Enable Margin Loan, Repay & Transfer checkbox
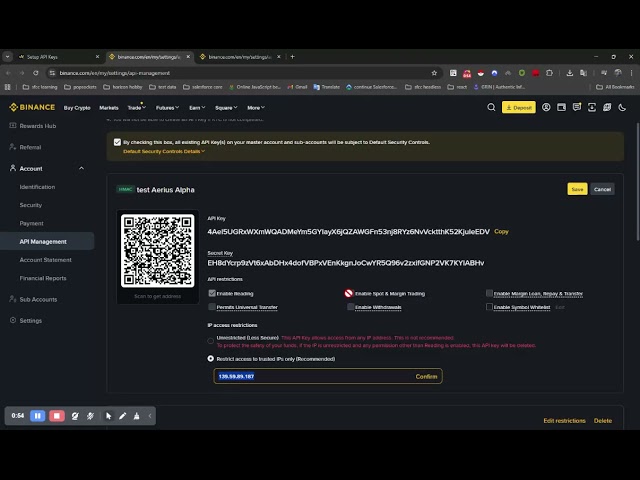This screenshot has width=640, height=480. click(489, 293)
